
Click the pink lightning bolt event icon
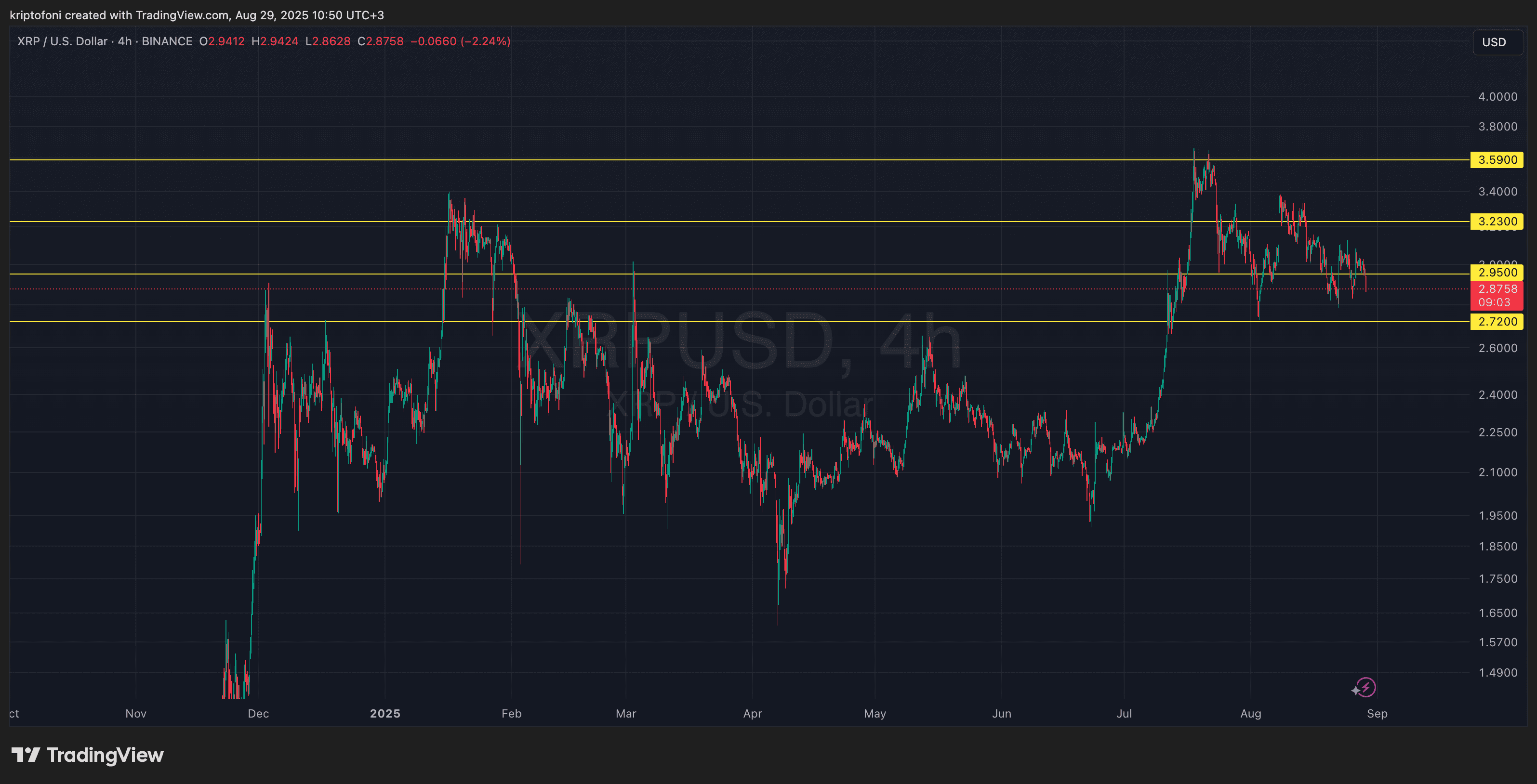tap(1366, 687)
